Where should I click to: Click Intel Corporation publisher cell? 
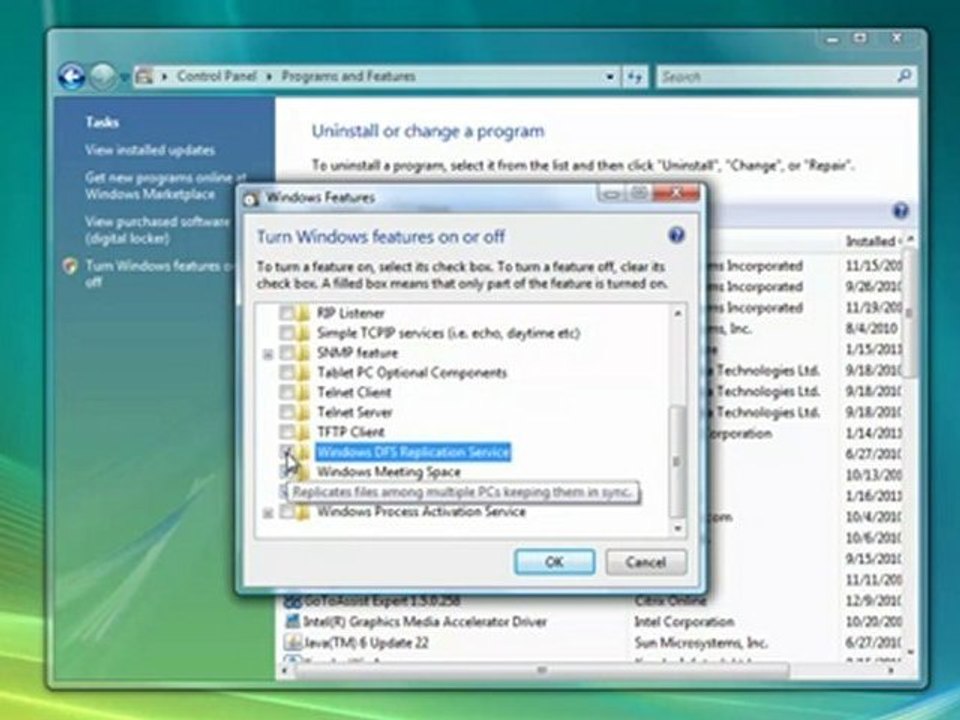coord(684,621)
